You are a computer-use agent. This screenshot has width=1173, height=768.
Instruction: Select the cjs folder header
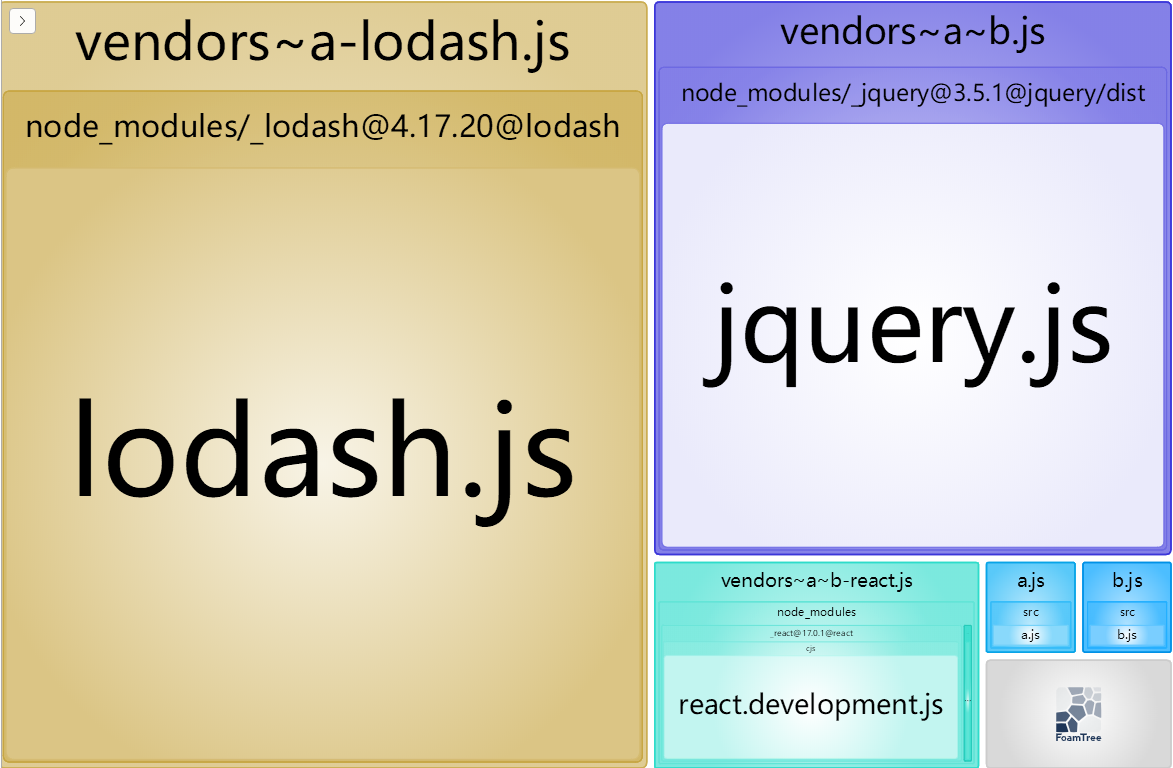click(x=810, y=648)
